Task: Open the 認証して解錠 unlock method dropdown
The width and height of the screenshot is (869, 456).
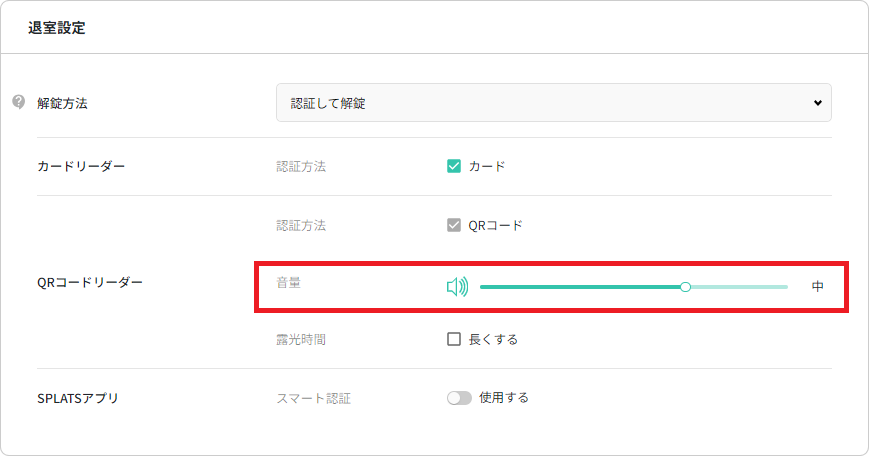Action: pos(553,103)
